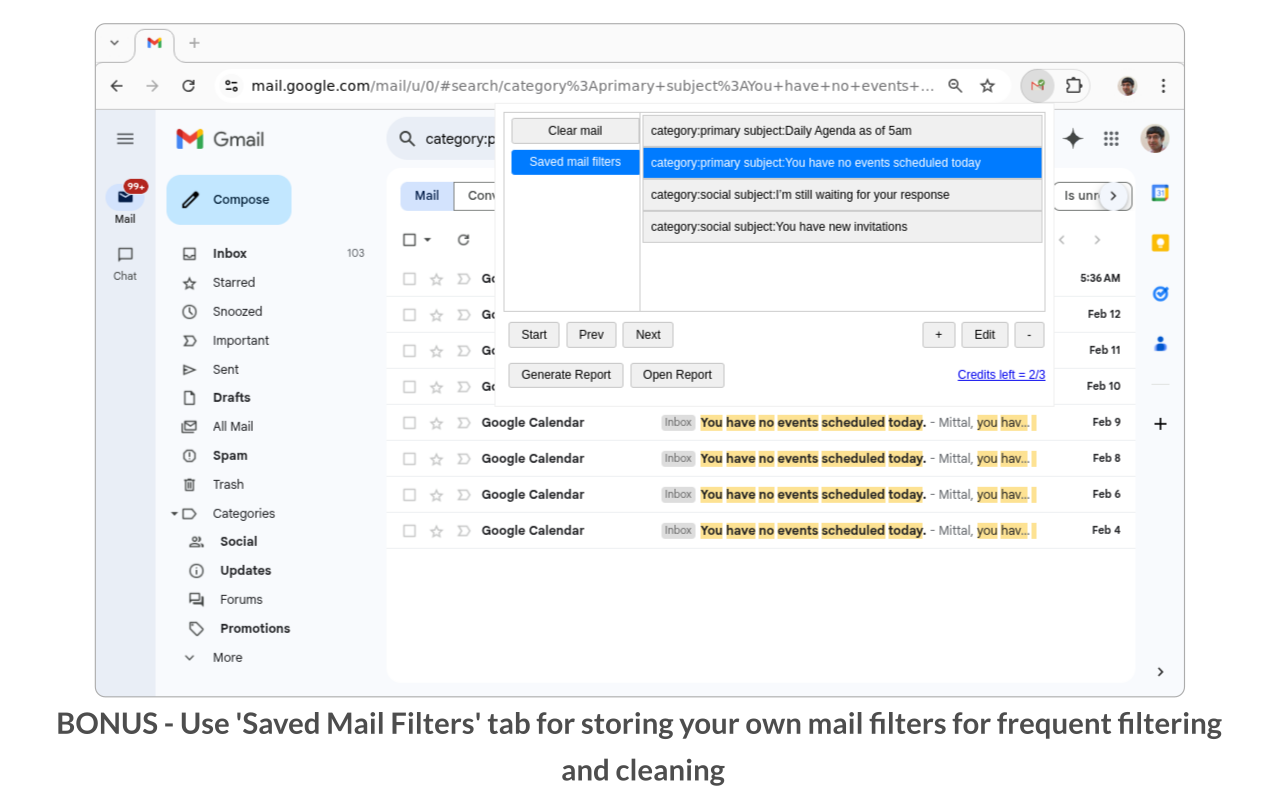Select filter 'Daily Agenda as of 5am'
This screenshot has width=1280, height=800.
842,131
